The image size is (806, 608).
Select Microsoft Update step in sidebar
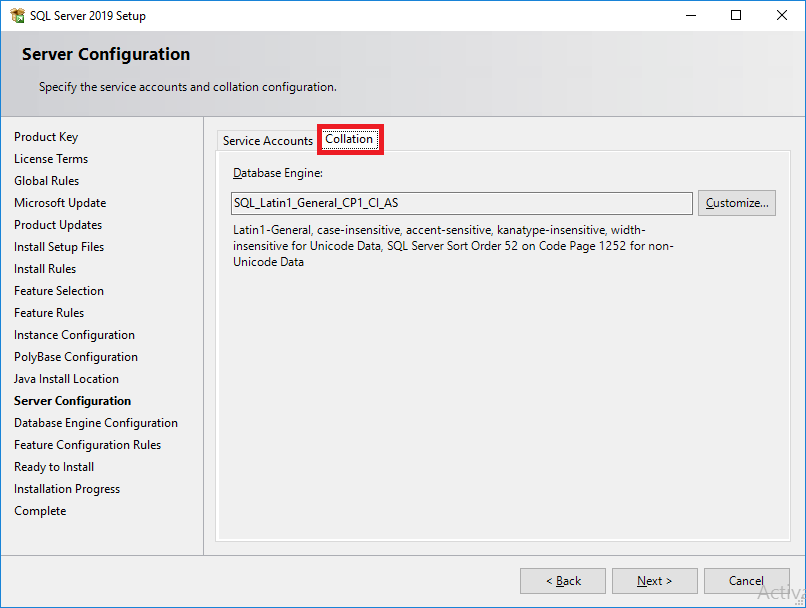(60, 203)
